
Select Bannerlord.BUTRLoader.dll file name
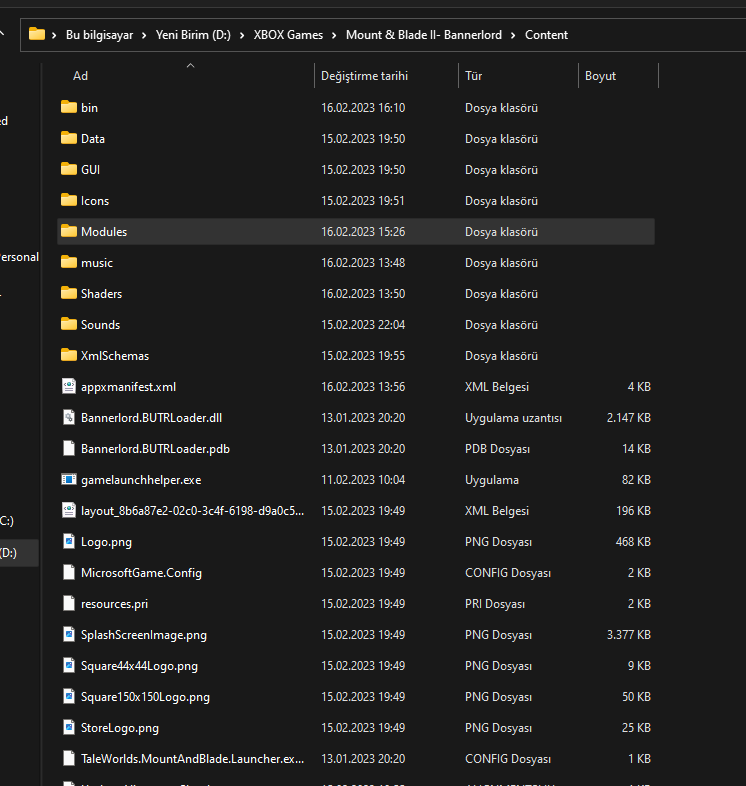151,418
